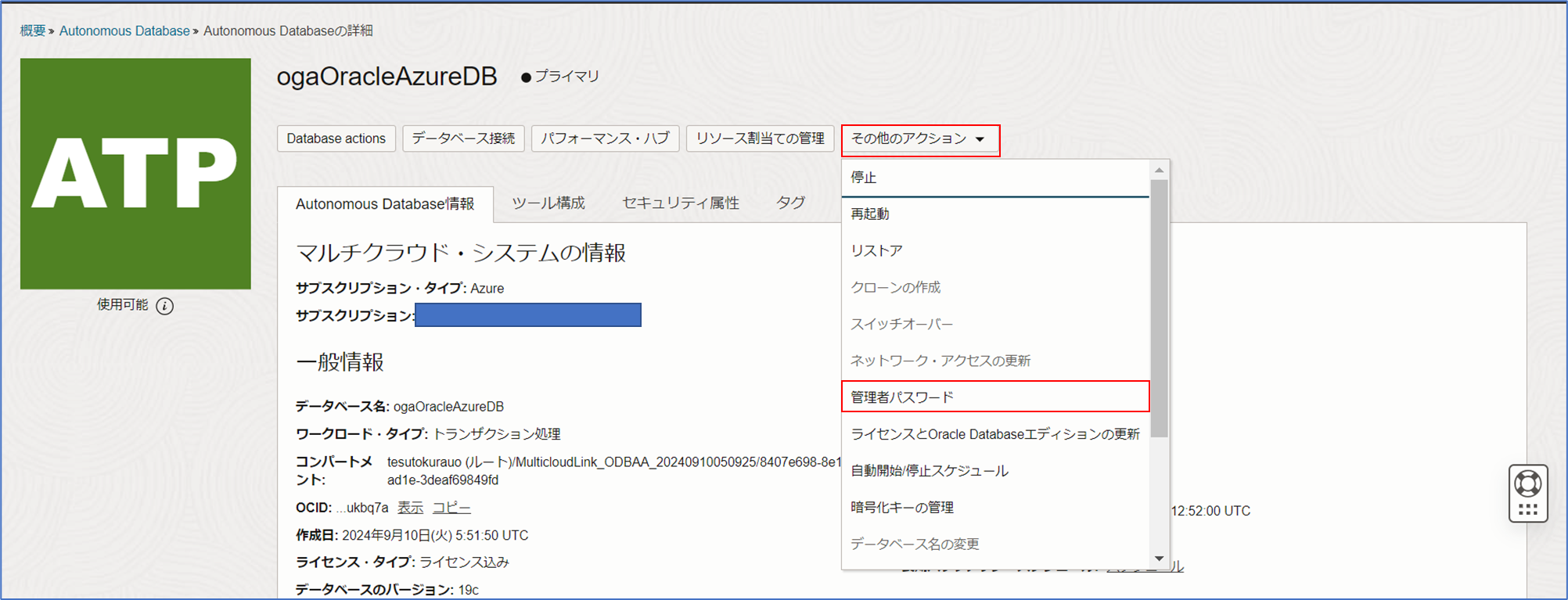
Task: Click クローンの作成 menu entry
Action: 995,288
